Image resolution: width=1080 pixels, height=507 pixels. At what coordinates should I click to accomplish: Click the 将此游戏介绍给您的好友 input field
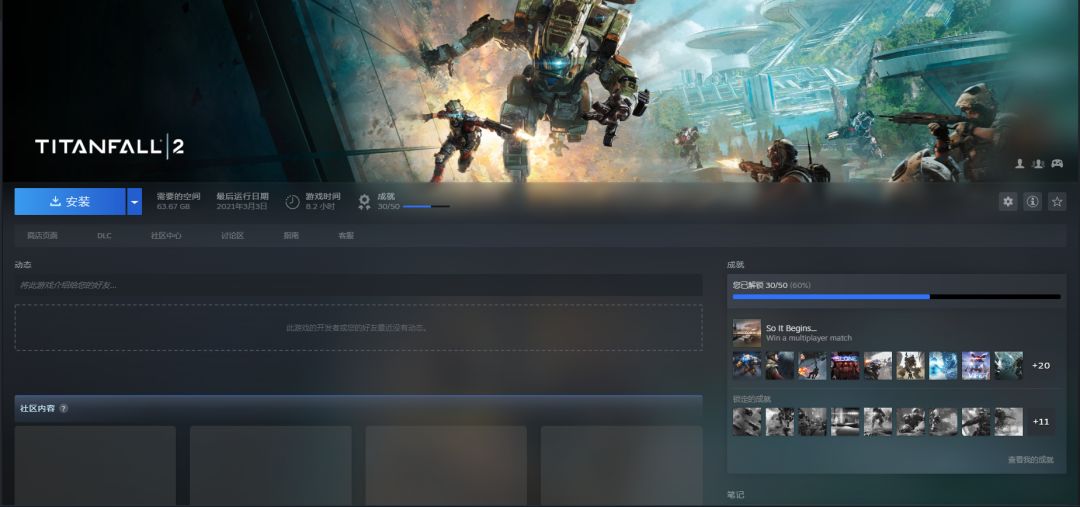(x=358, y=285)
